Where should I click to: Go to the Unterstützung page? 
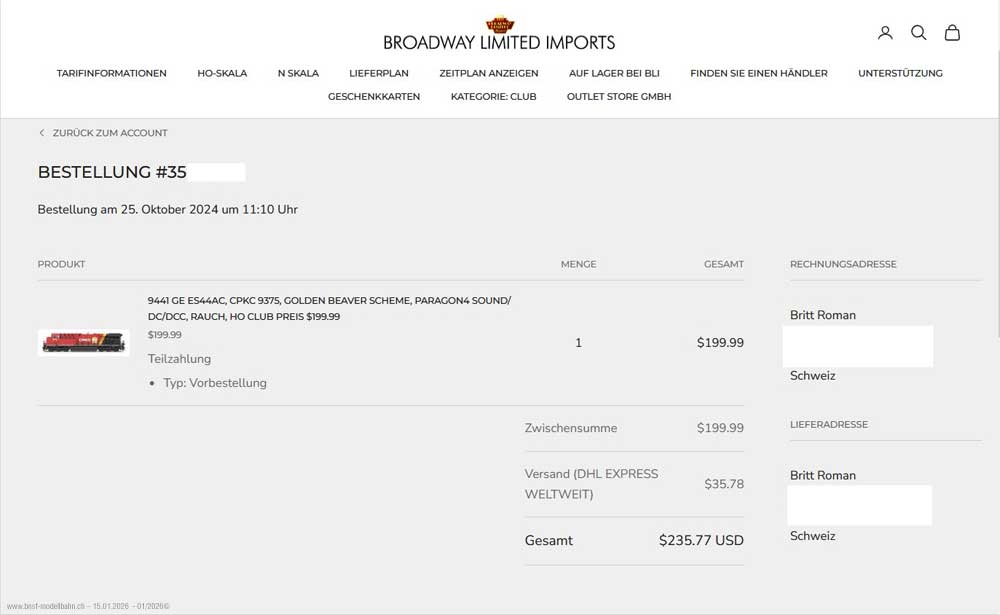pos(900,73)
